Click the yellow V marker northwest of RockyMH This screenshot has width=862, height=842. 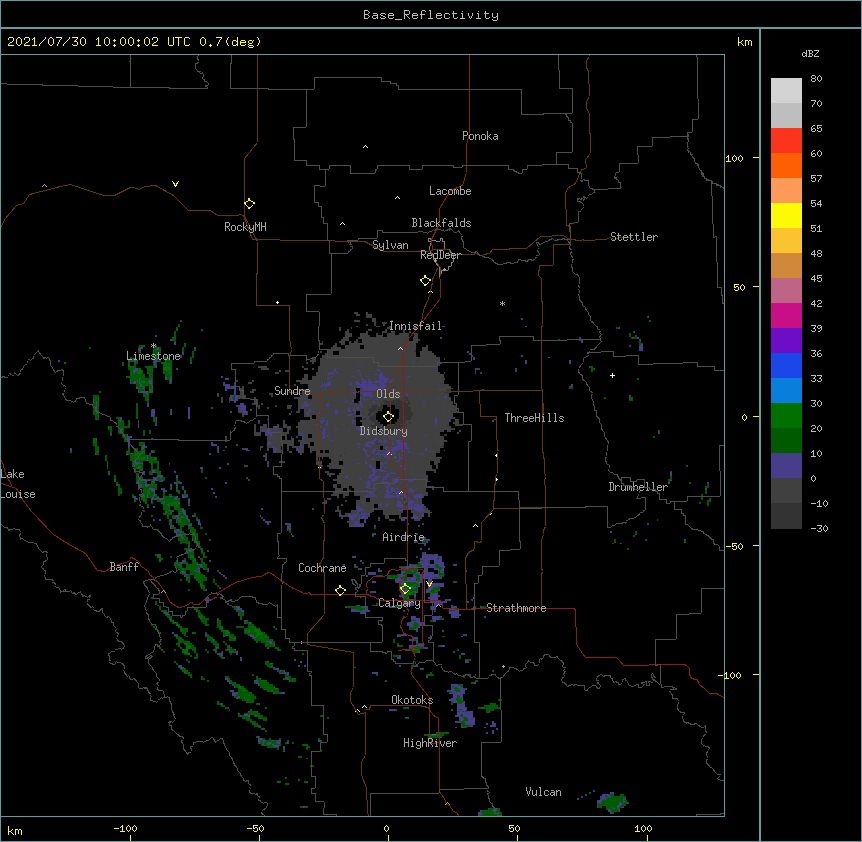coord(175,184)
